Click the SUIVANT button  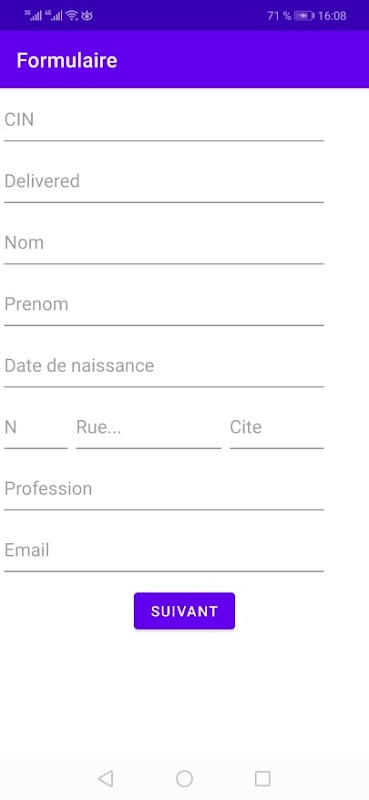[184, 611]
